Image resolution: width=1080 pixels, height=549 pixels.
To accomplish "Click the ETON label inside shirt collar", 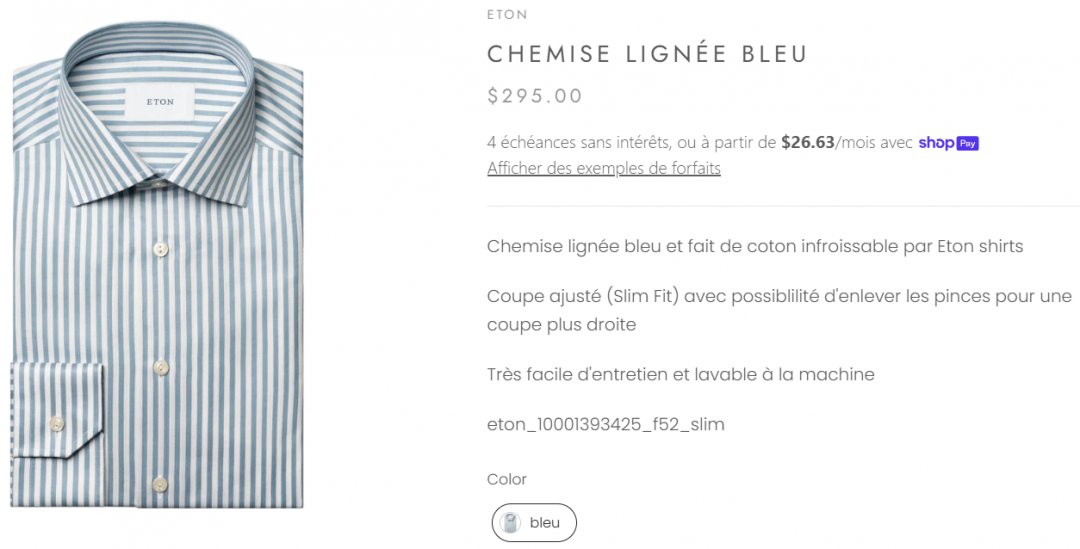I will tap(160, 102).
